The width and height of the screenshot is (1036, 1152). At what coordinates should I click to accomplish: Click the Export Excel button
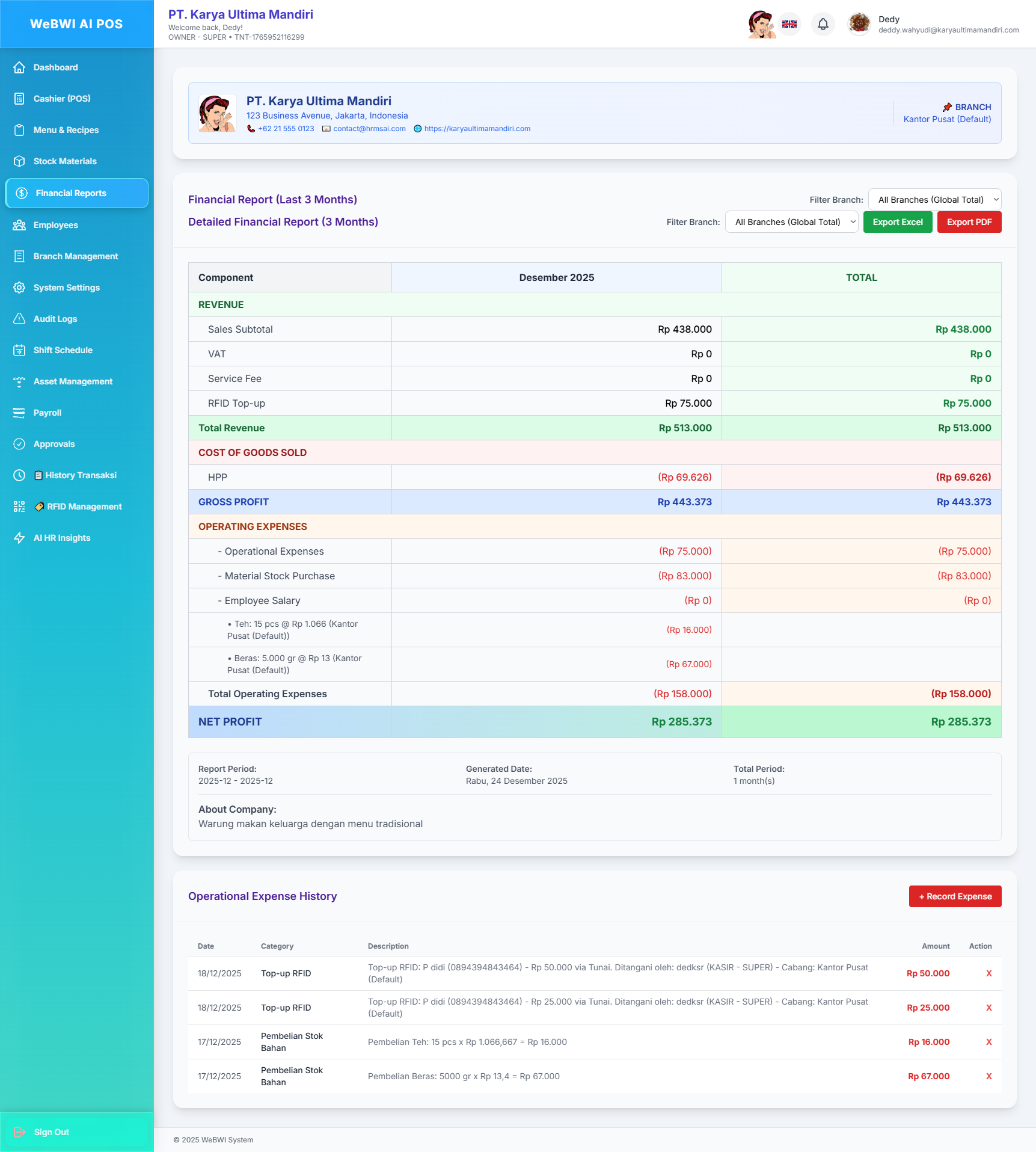897,222
